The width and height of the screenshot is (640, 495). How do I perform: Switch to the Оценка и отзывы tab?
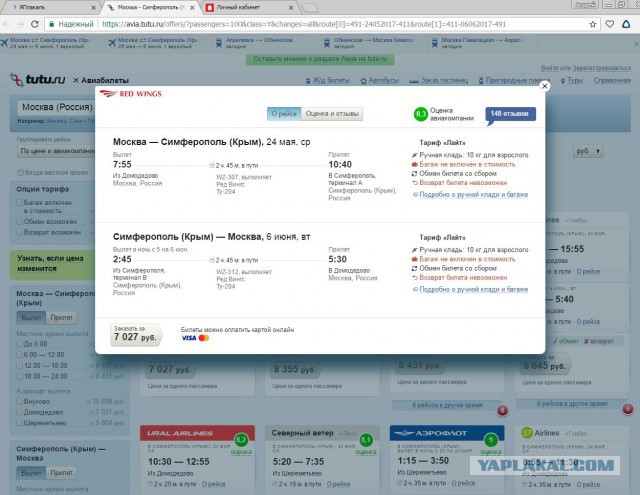tap(332, 114)
